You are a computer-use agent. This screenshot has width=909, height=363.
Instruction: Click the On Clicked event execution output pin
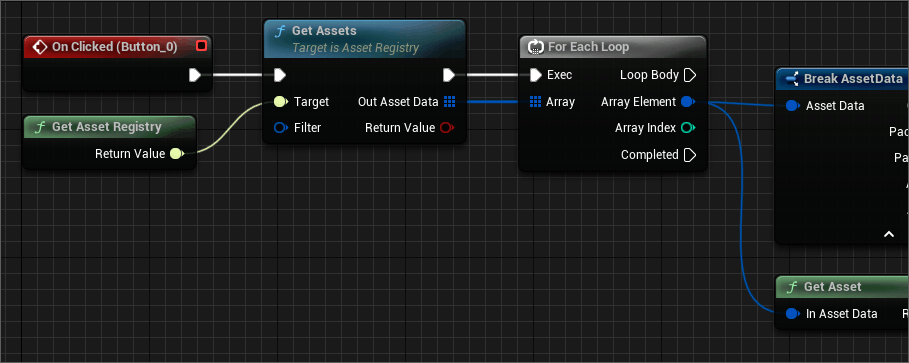click(195, 75)
